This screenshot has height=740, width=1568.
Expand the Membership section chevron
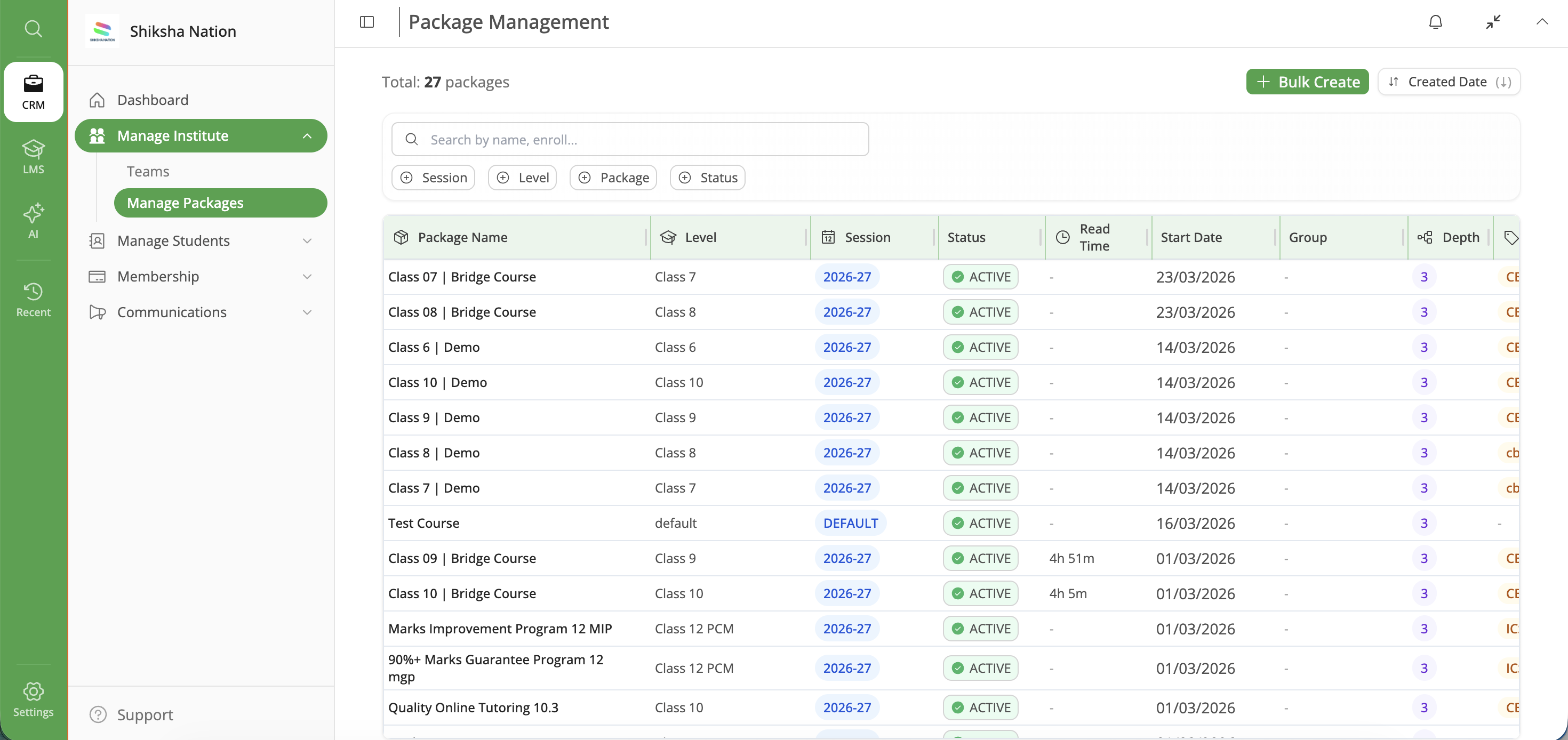pyautogui.click(x=307, y=276)
